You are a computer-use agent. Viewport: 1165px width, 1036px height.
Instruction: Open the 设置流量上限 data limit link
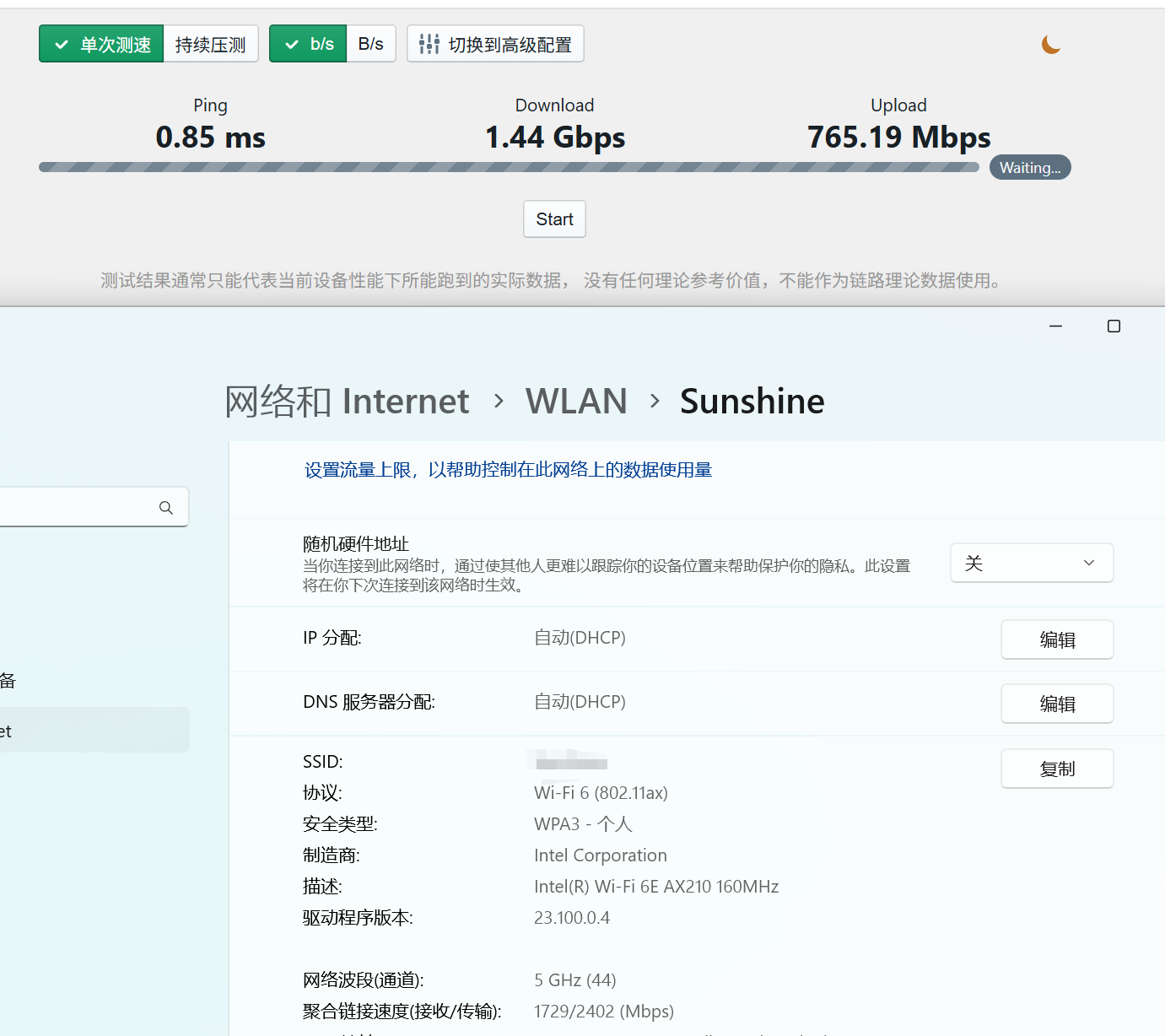pyautogui.click(x=508, y=470)
